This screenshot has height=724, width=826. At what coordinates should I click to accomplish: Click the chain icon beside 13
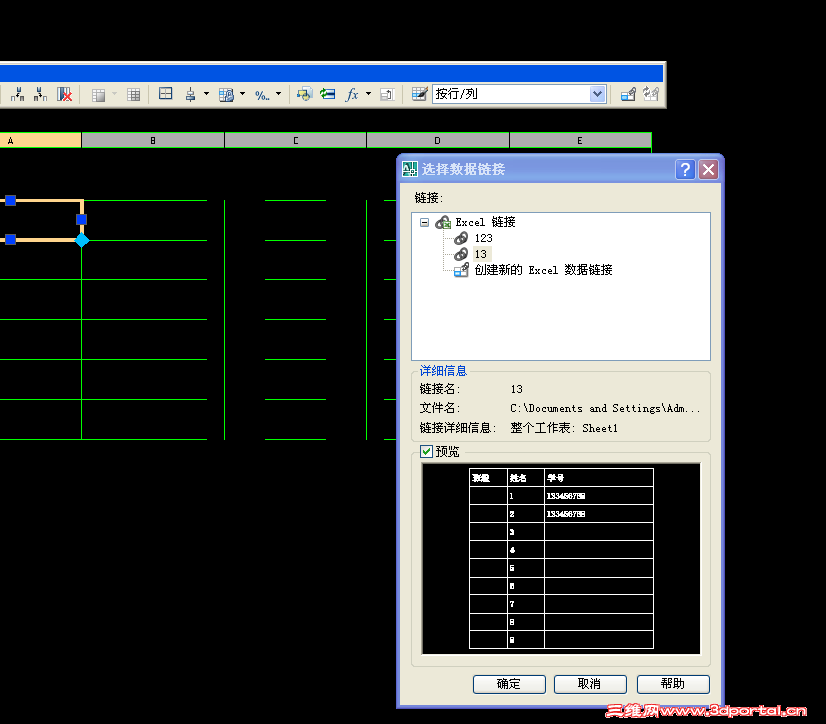461,254
